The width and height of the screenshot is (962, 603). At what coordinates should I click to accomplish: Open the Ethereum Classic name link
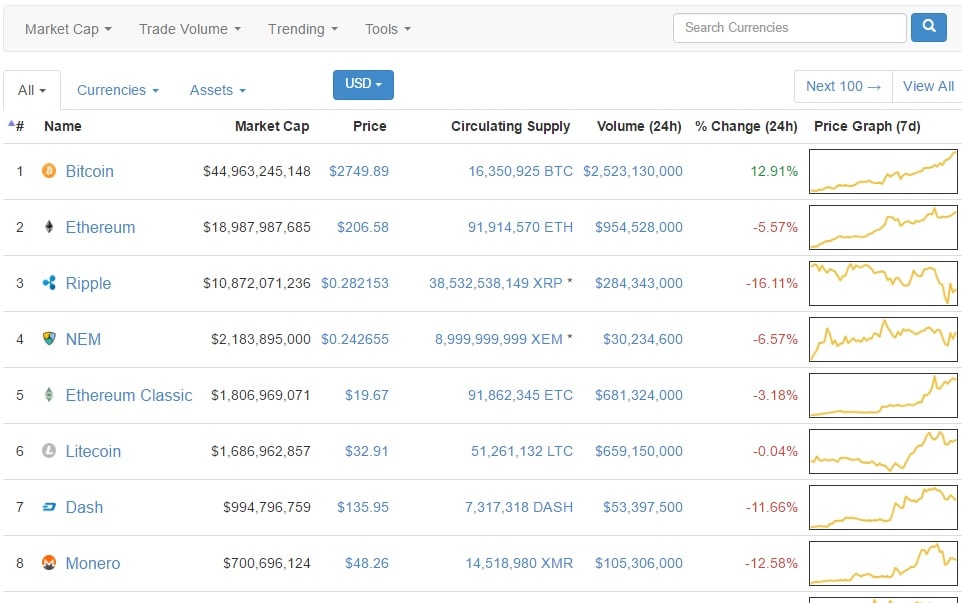pyautogui.click(x=128, y=395)
